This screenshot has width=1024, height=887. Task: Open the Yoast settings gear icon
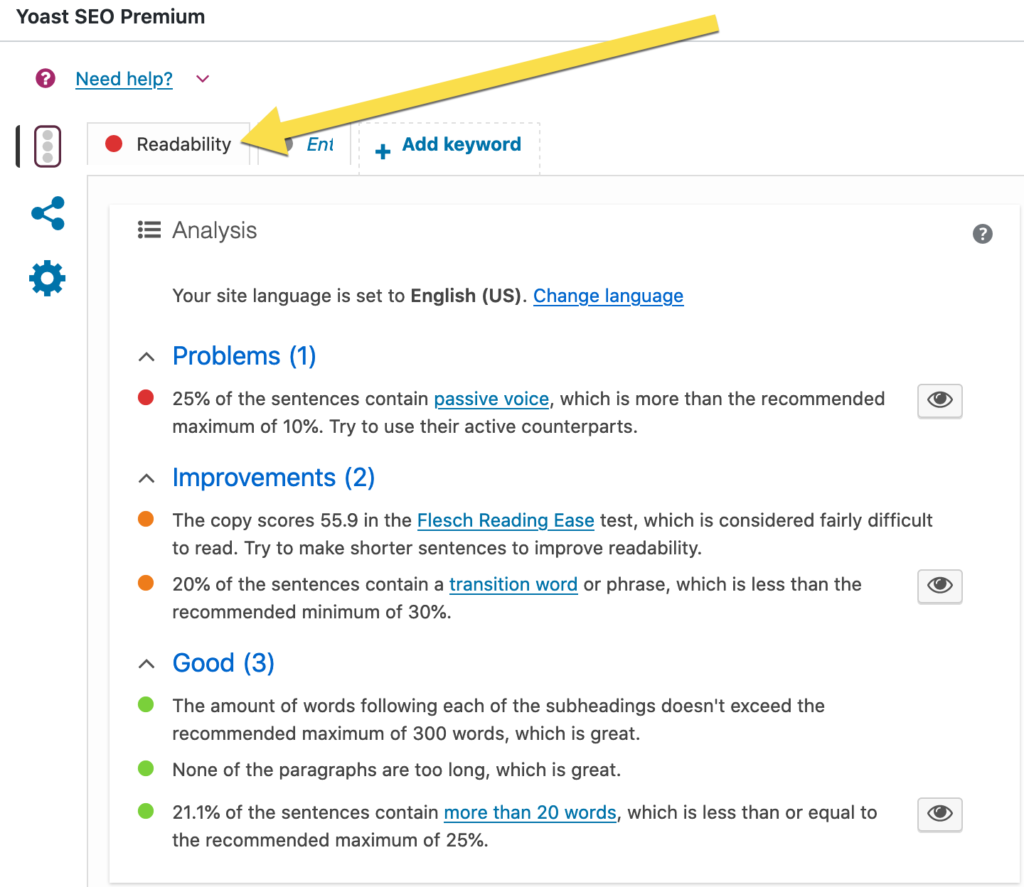pyautogui.click(x=47, y=278)
